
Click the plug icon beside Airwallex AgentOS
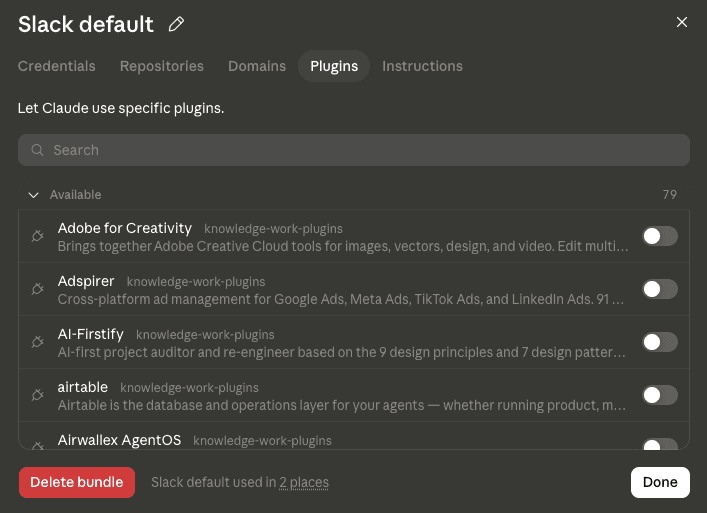coord(37,445)
